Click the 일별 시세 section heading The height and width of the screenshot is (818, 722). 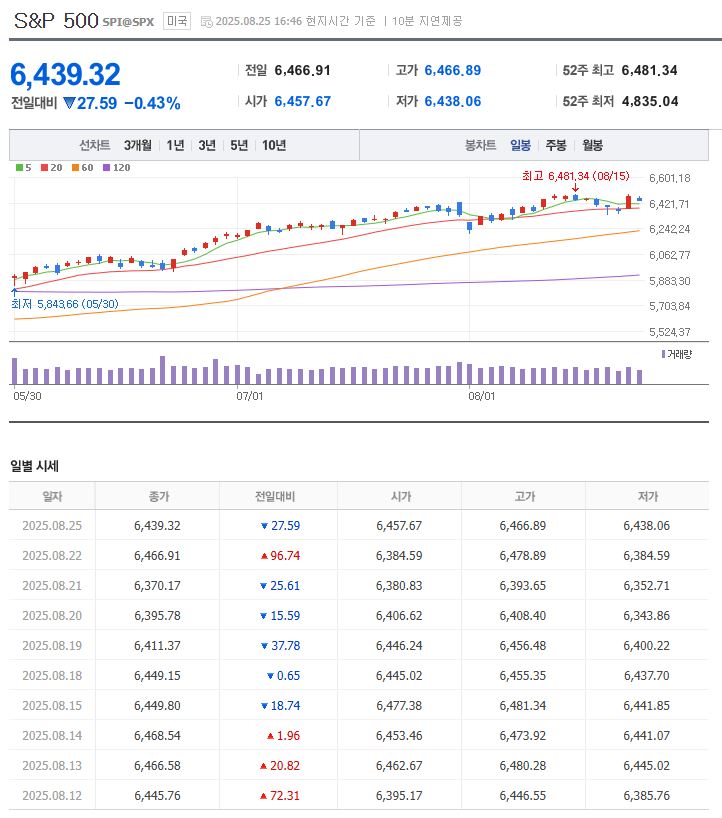point(34,466)
